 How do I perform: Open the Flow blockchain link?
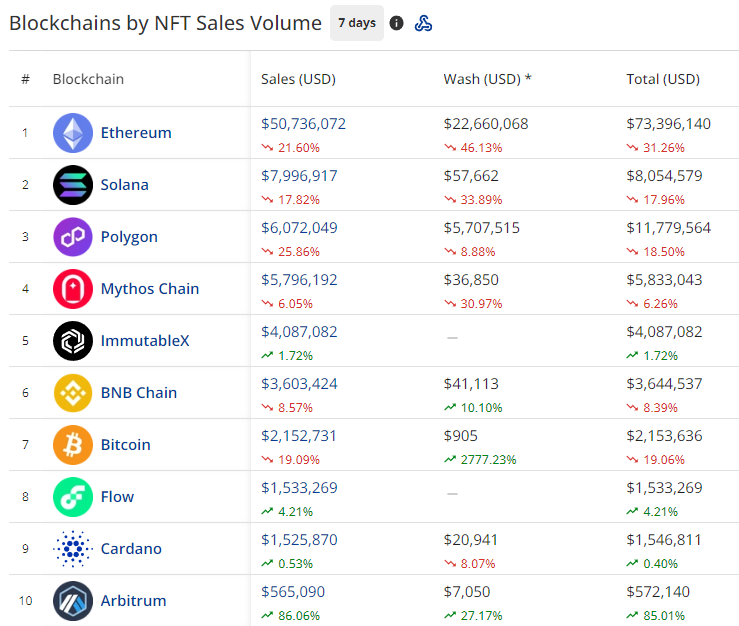point(117,497)
